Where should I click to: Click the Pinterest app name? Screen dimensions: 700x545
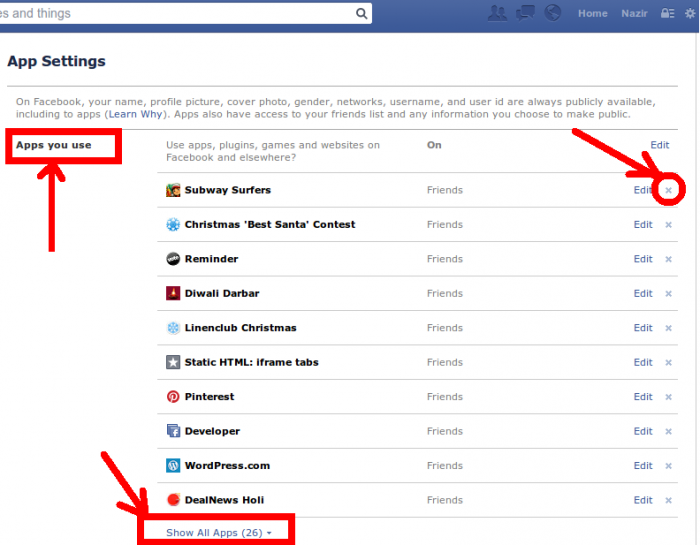coord(209,396)
